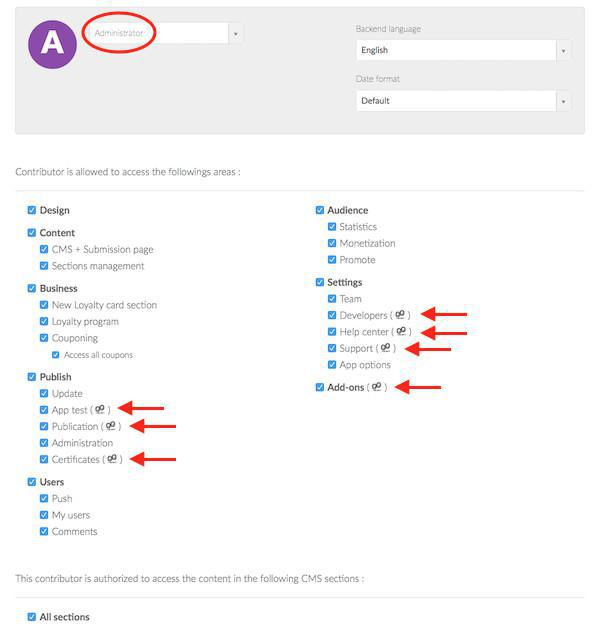Open the Date format dropdown
Screen dimensions: 600x637
click(463, 101)
